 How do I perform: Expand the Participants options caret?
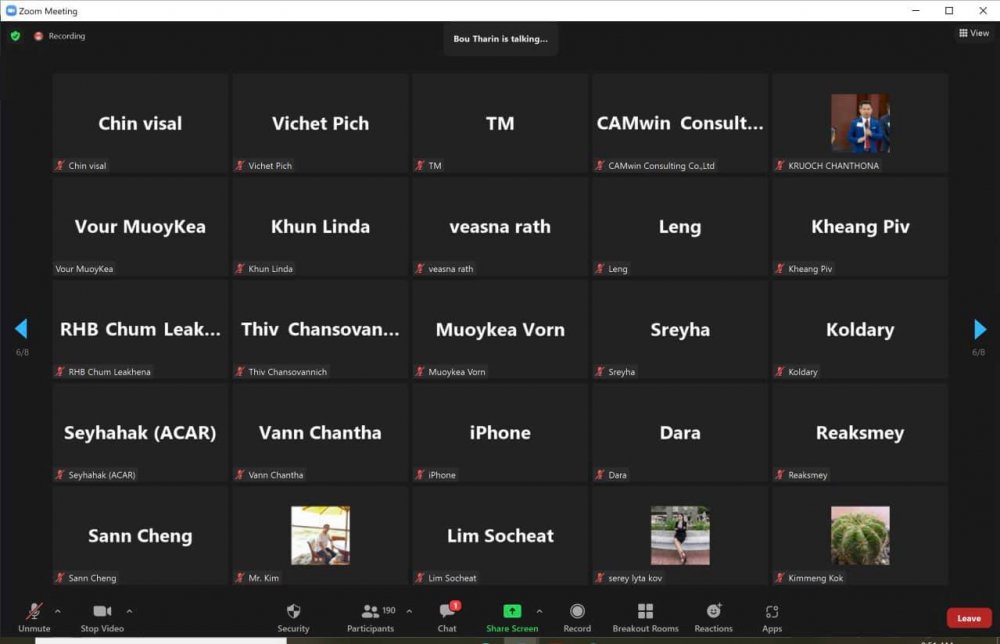pyautogui.click(x=408, y=611)
